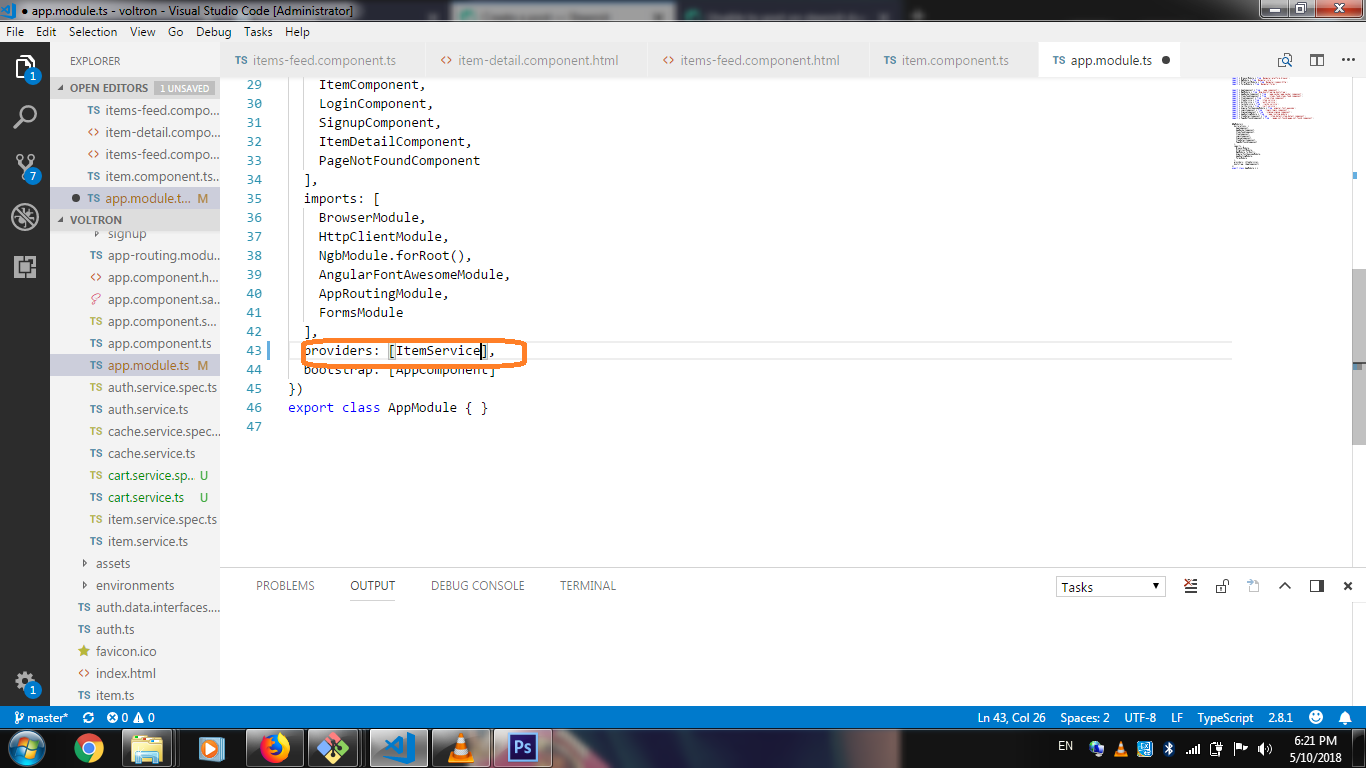Screen dimensions: 1366x768
Task: Open the Manage gear at activity bar bottom
Action: 25,683
